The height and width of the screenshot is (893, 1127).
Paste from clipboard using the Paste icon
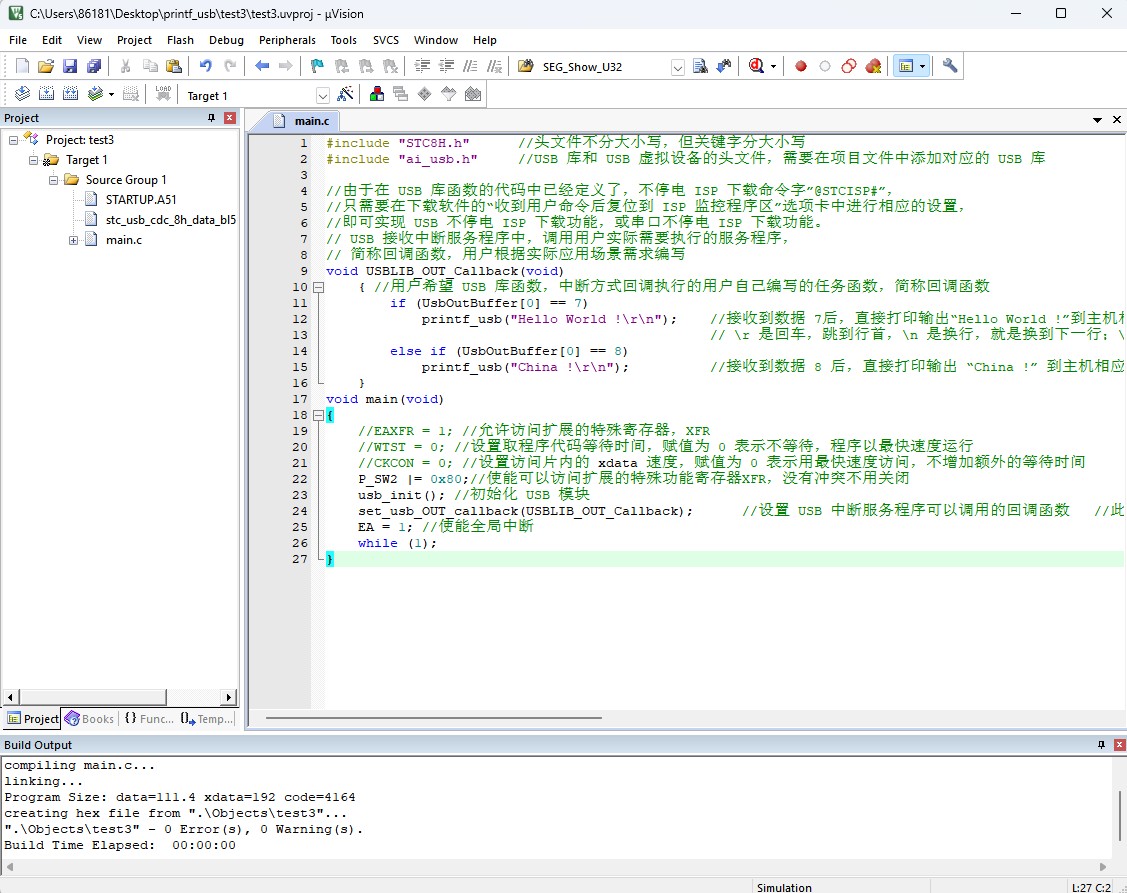[x=174, y=67]
